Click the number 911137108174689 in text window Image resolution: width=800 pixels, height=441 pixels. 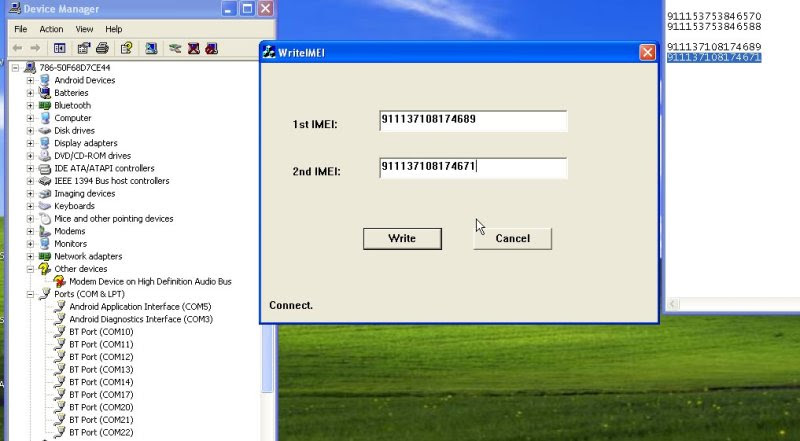click(x=714, y=46)
